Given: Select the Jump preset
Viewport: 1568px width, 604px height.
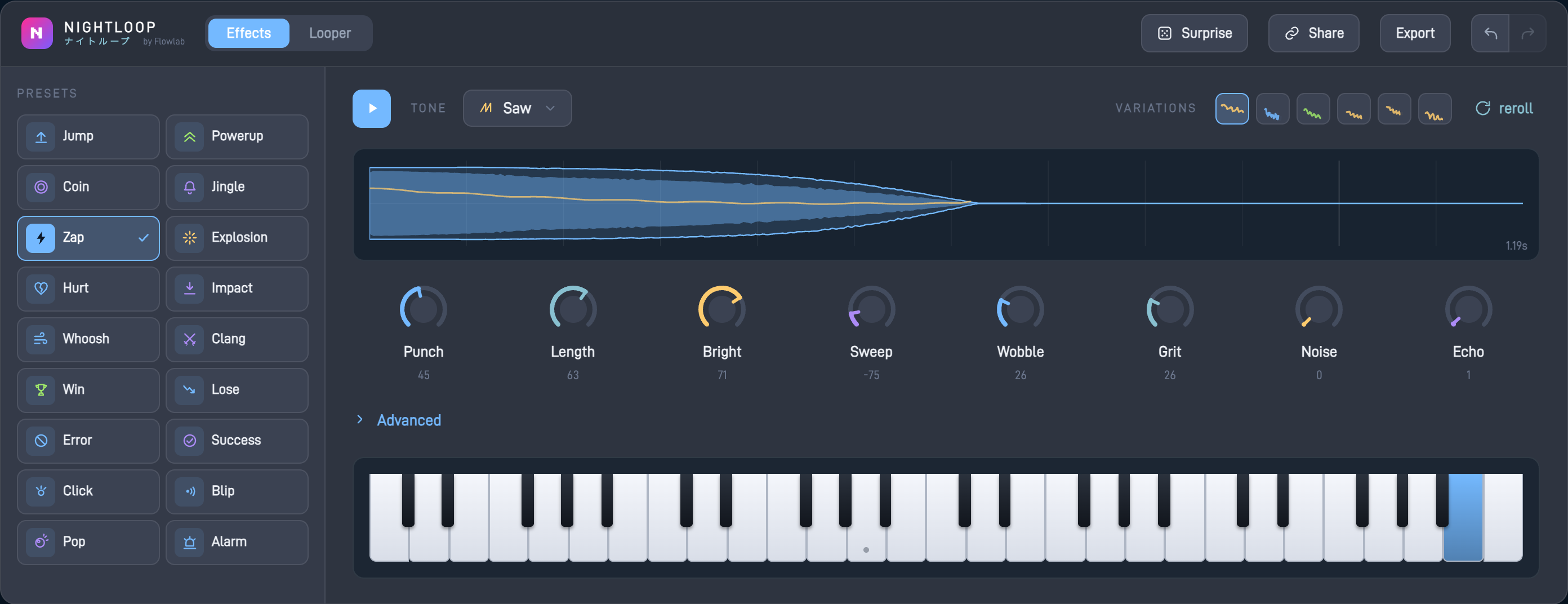Looking at the screenshot, I should tap(88, 136).
